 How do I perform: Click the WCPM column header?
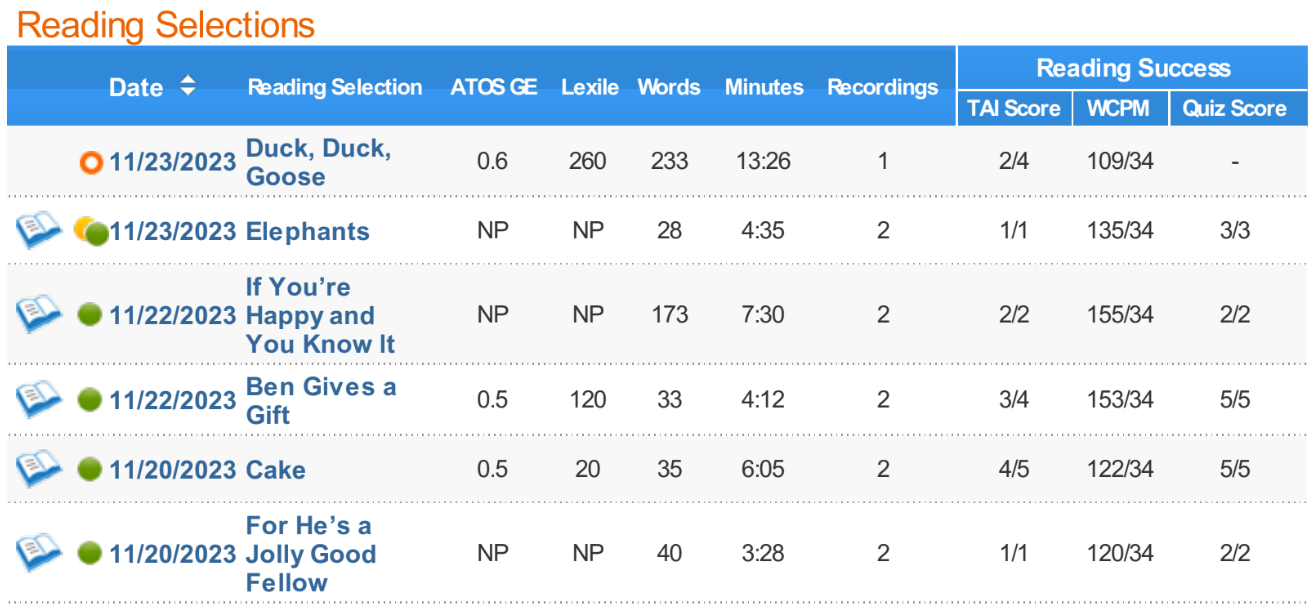(1120, 108)
